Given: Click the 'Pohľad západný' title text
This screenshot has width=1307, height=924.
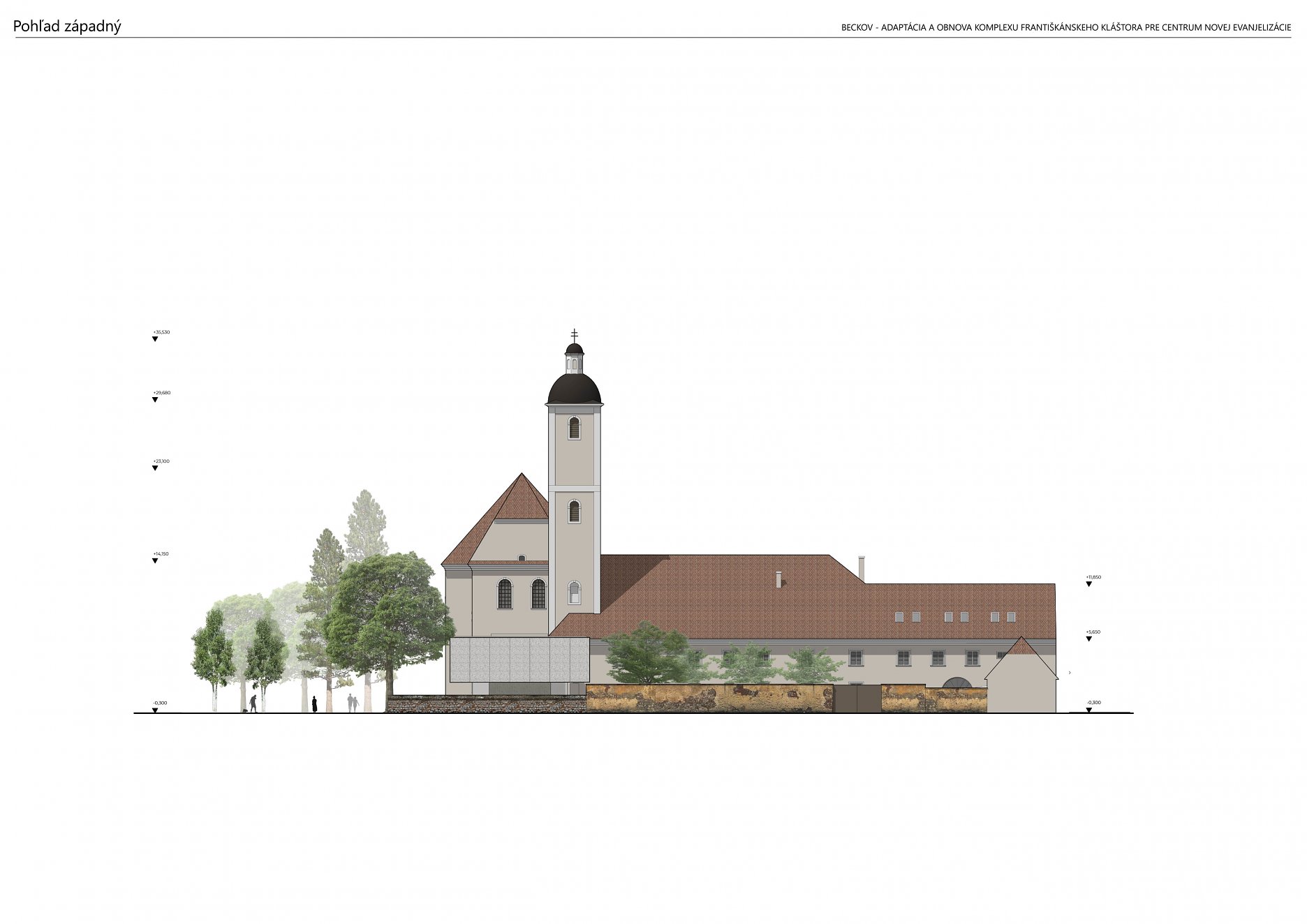Looking at the screenshot, I should point(67,27).
